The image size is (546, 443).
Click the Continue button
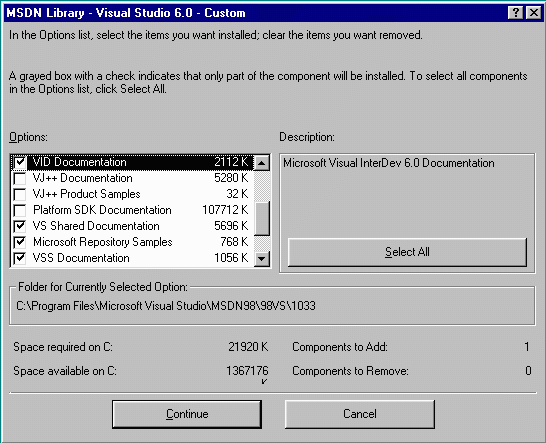(x=187, y=414)
